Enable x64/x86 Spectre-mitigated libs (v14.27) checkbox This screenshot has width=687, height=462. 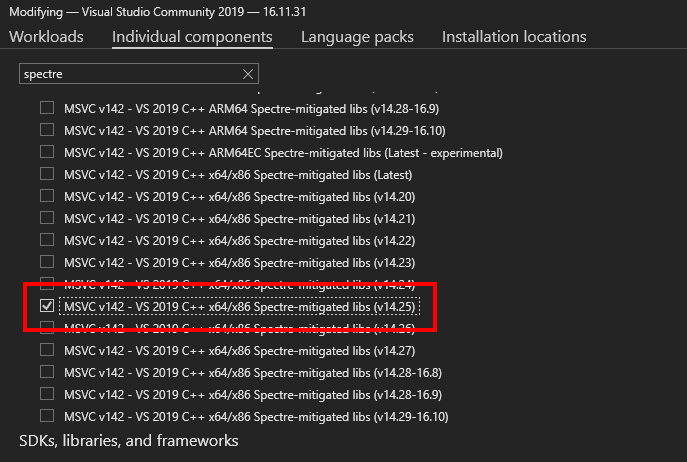point(47,350)
